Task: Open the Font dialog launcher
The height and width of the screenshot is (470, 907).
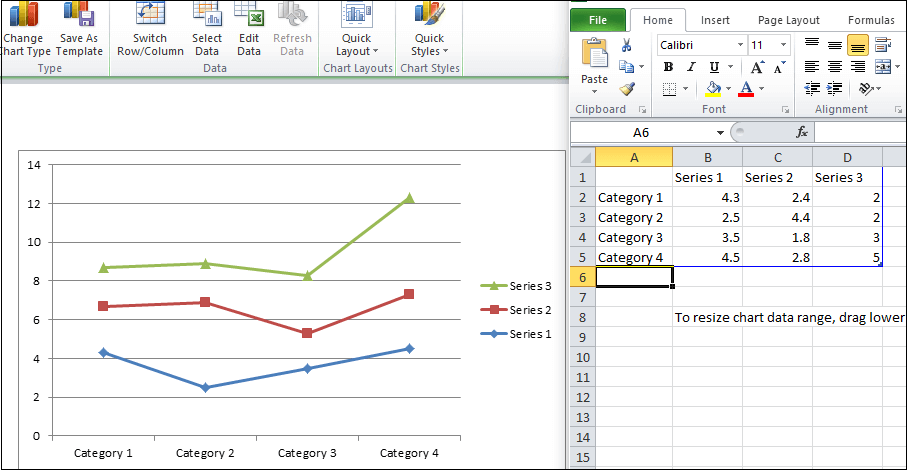Action: tap(785, 109)
